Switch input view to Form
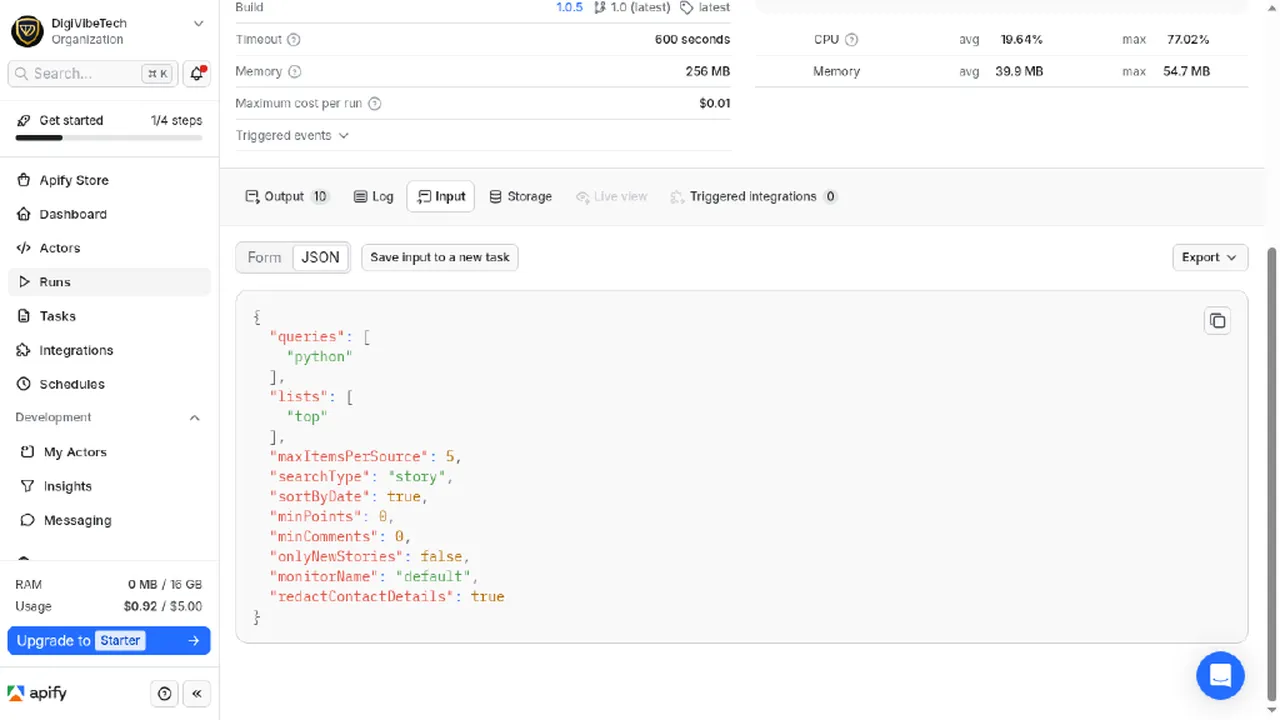This screenshot has width=1280, height=720. (265, 257)
